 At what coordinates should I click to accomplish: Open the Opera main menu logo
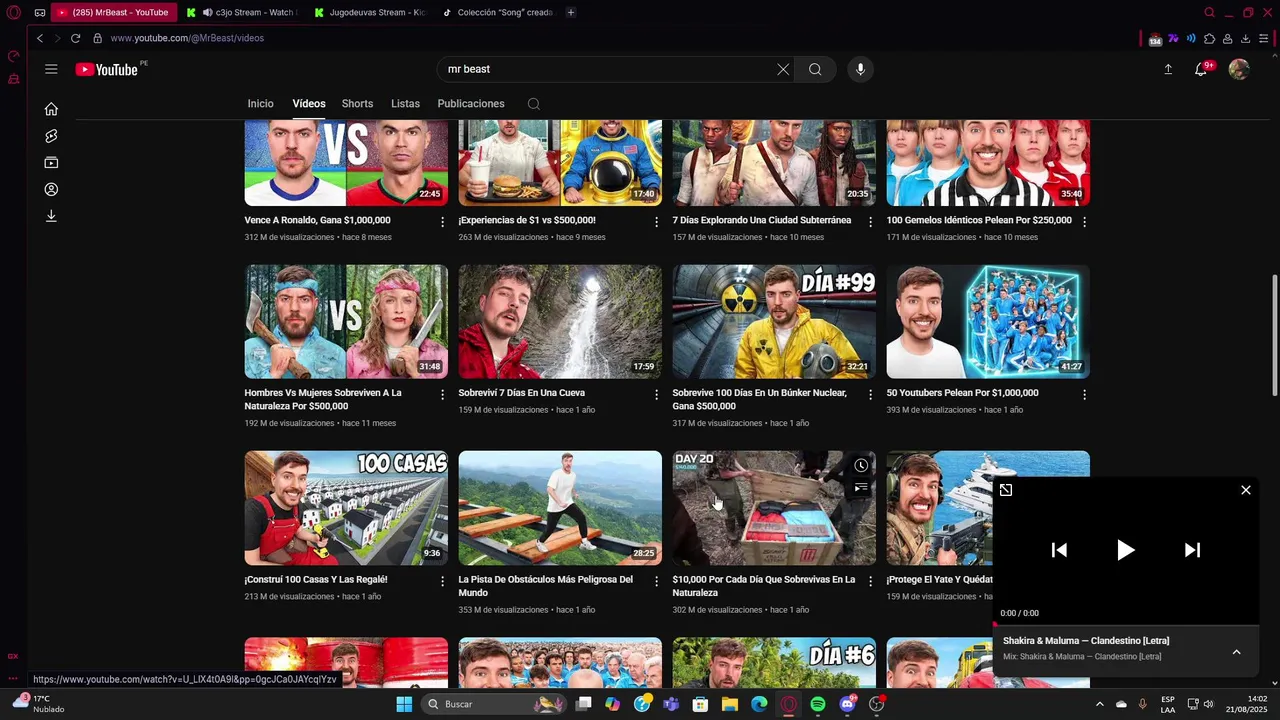[14, 13]
